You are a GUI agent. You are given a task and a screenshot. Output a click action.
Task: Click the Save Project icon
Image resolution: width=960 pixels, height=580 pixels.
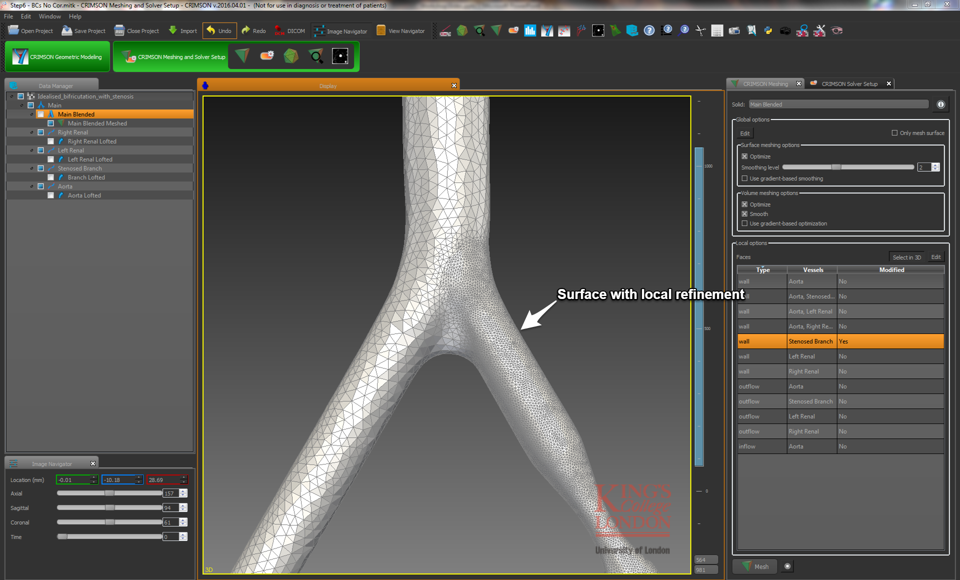tap(67, 31)
